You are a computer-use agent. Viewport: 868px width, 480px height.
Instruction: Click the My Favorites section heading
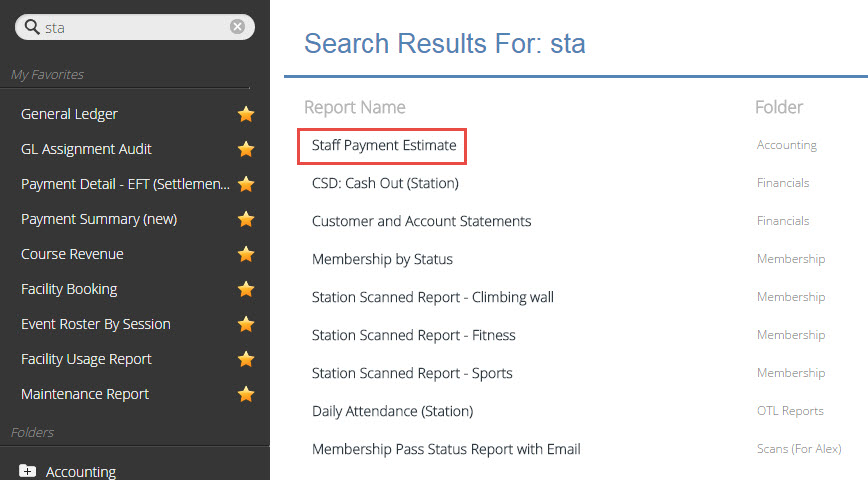[x=48, y=75]
